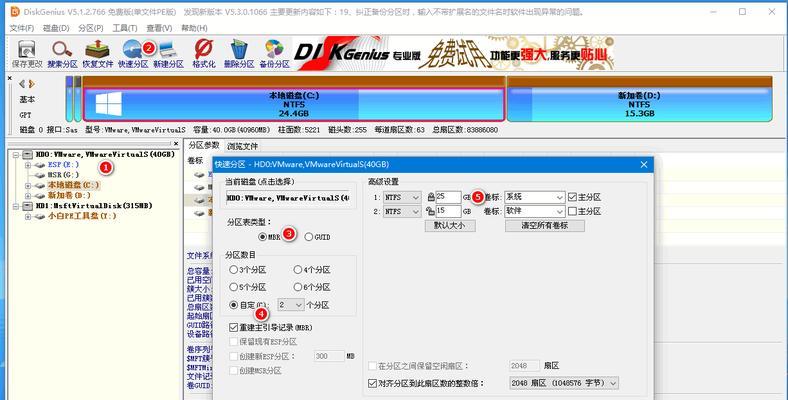Open the 磁盘(D) menu
This screenshot has width=788, height=400.
click(56, 28)
